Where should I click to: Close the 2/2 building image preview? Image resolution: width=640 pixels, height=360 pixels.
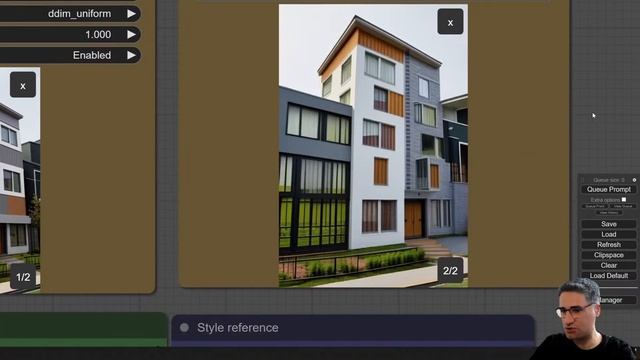[450, 22]
